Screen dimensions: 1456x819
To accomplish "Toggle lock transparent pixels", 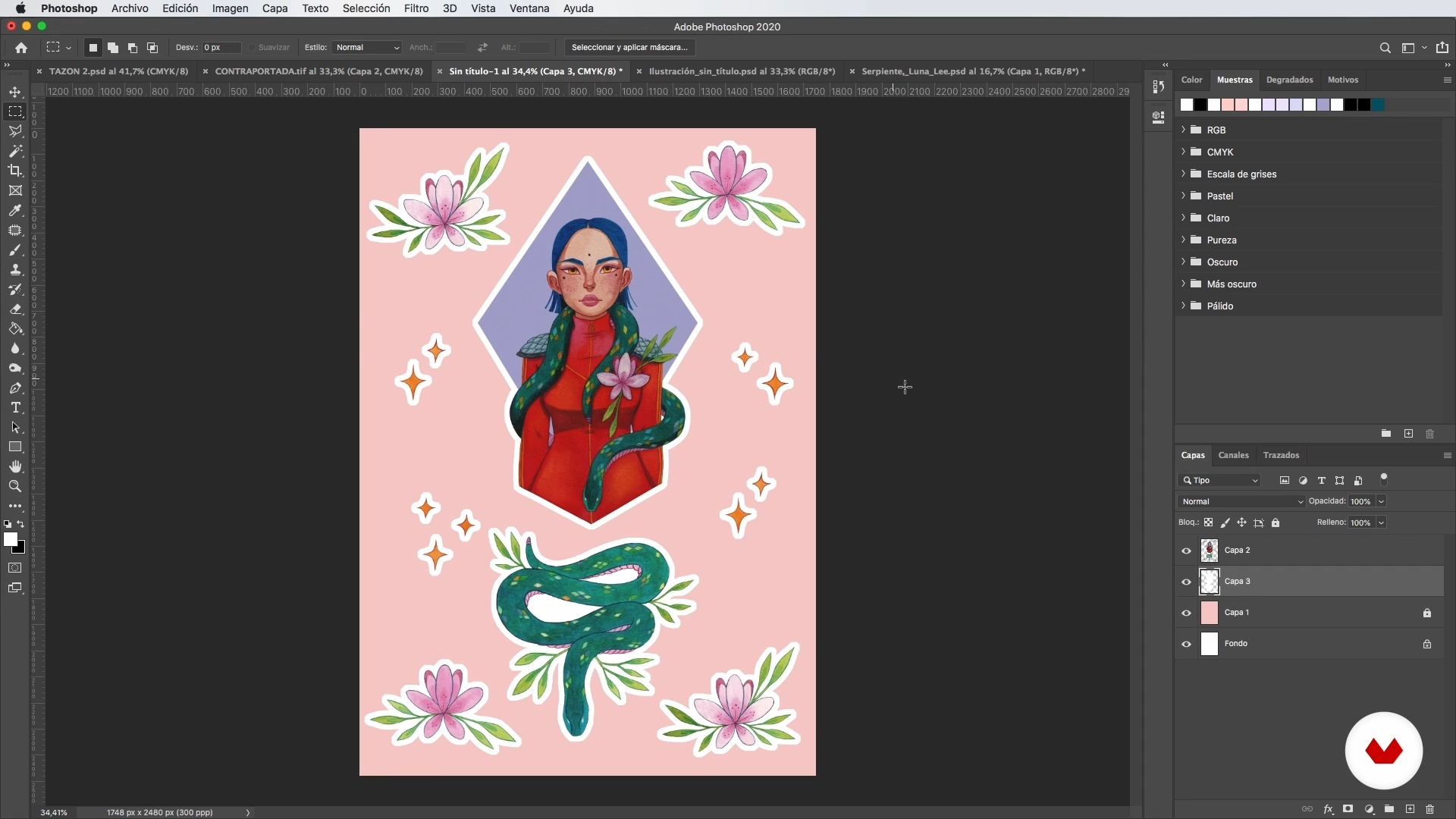I will pos(1209,522).
